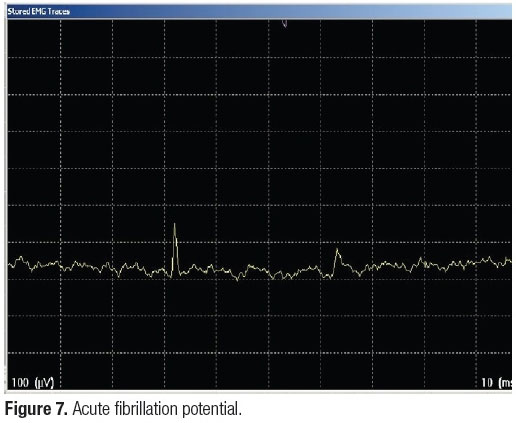Click the µV unit text at bottom left

[44, 383]
